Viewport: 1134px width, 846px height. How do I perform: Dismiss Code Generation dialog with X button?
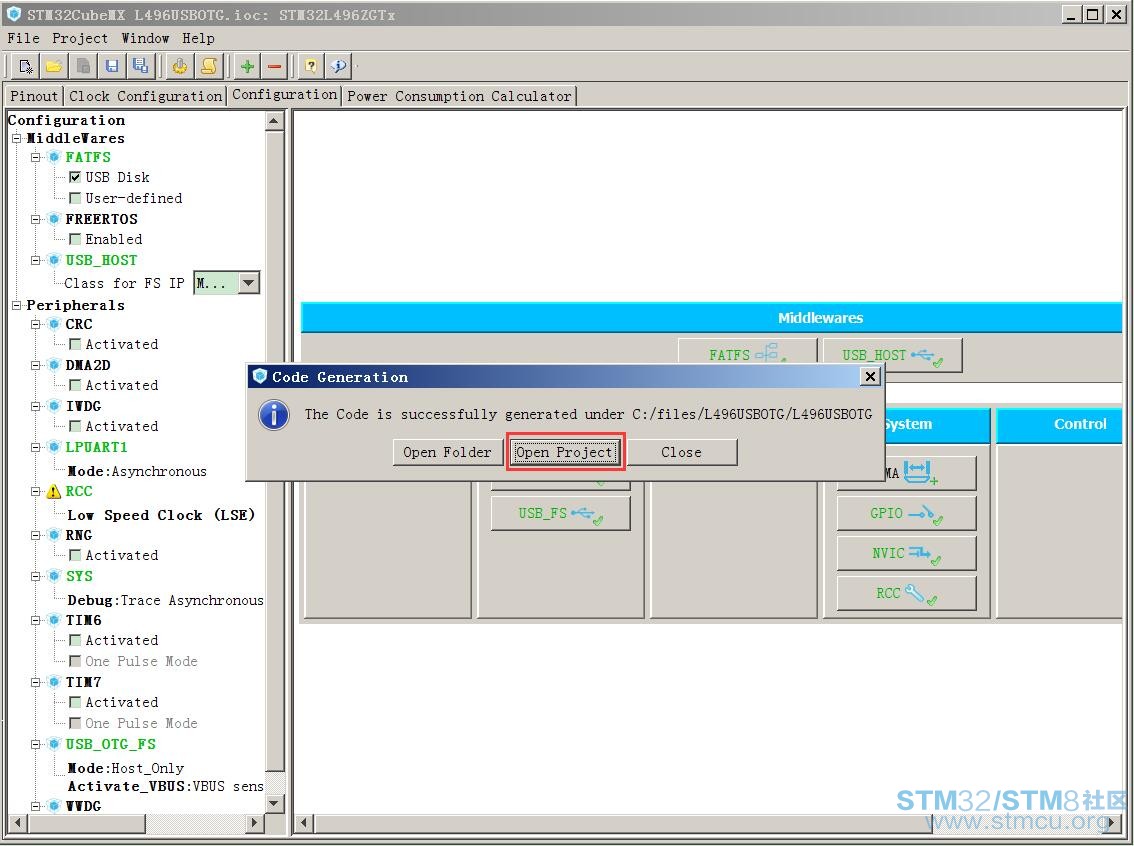point(870,377)
